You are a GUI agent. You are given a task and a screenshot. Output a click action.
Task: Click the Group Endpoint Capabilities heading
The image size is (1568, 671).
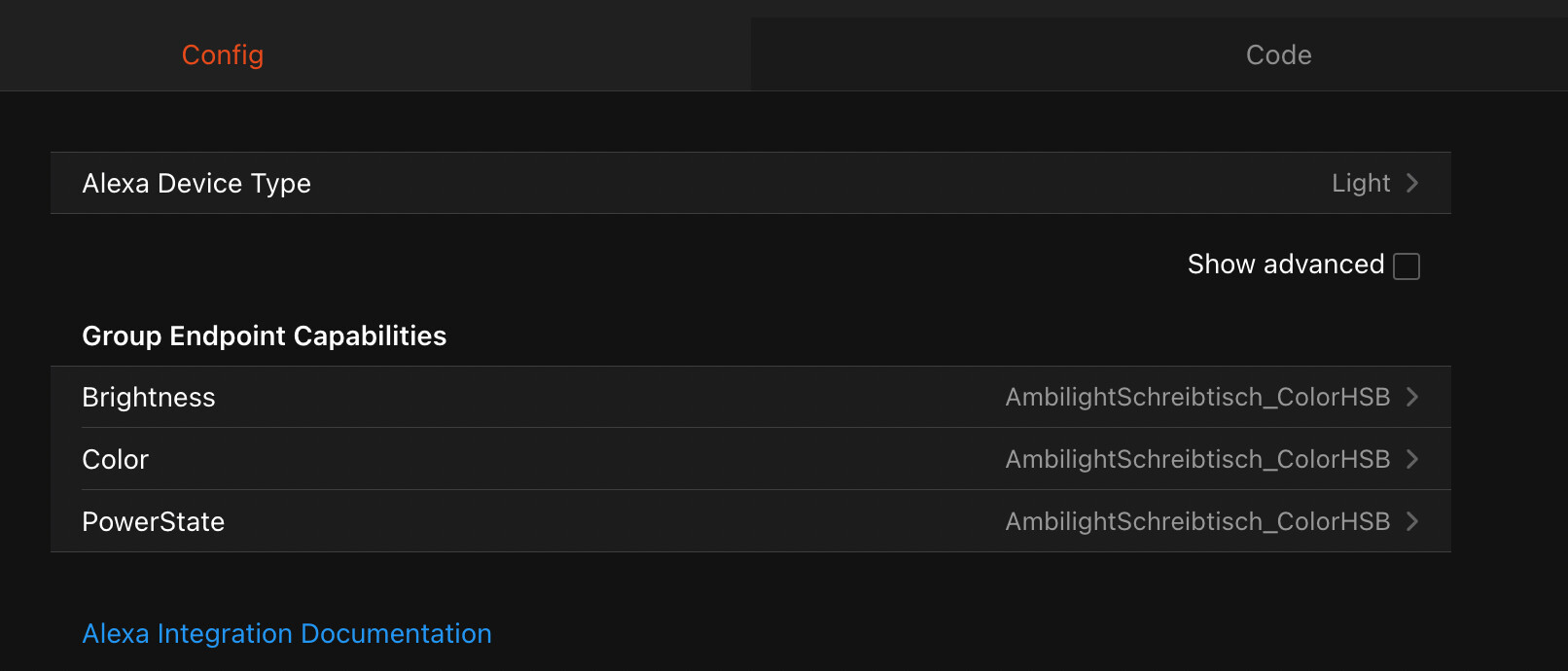[265, 335]
